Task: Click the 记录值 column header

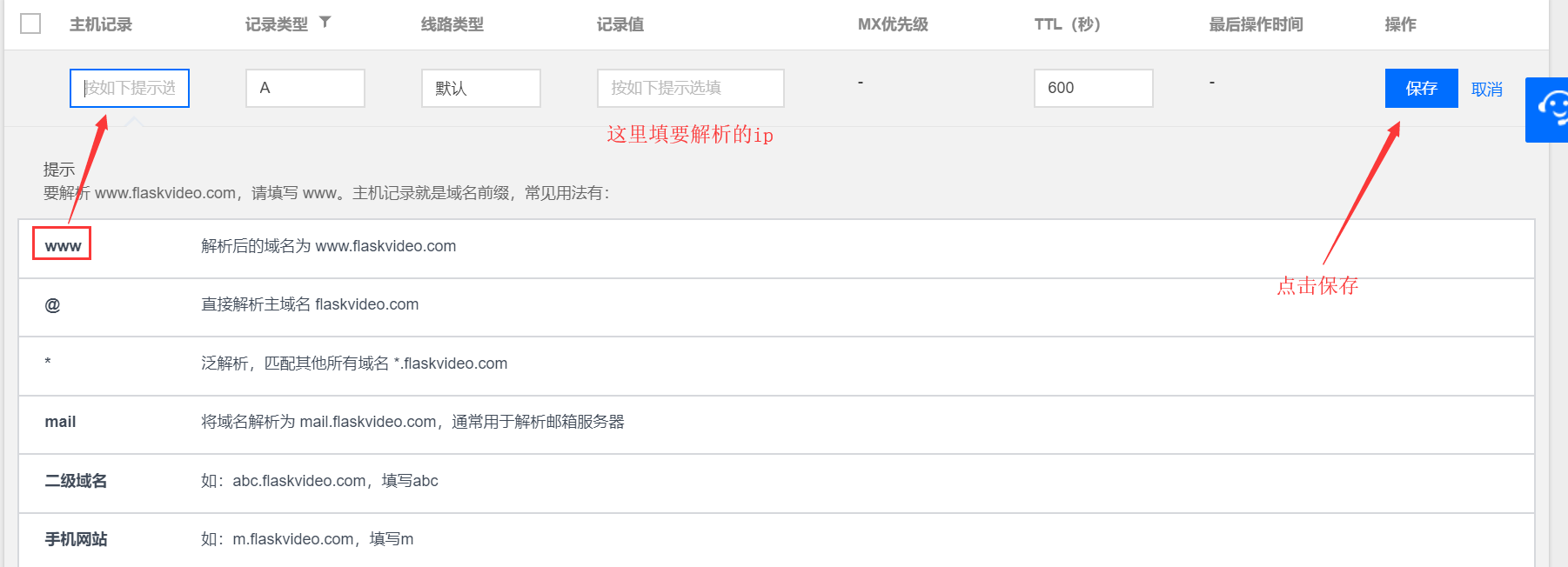Action: 620,24
